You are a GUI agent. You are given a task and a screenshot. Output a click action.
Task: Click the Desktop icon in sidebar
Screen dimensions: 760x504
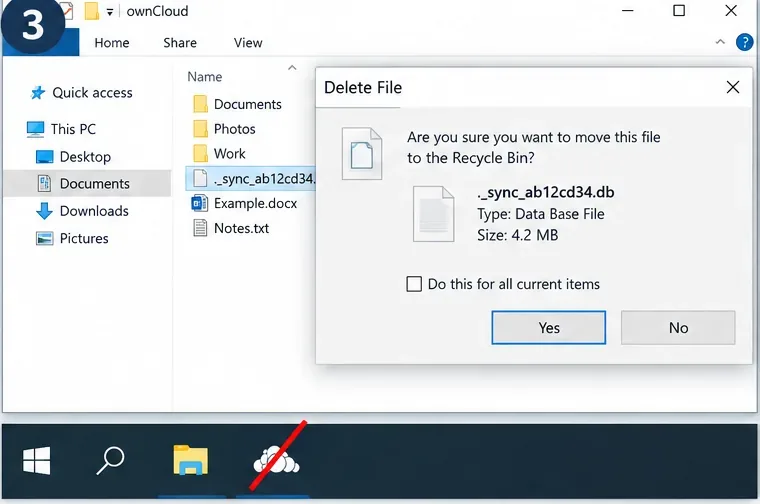45,157
